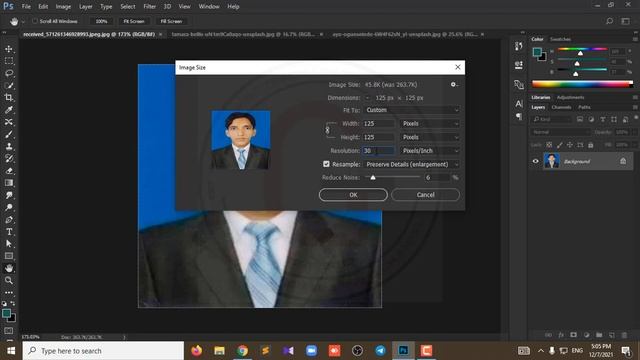Click OK in Image Size dialog

point(353,195)
